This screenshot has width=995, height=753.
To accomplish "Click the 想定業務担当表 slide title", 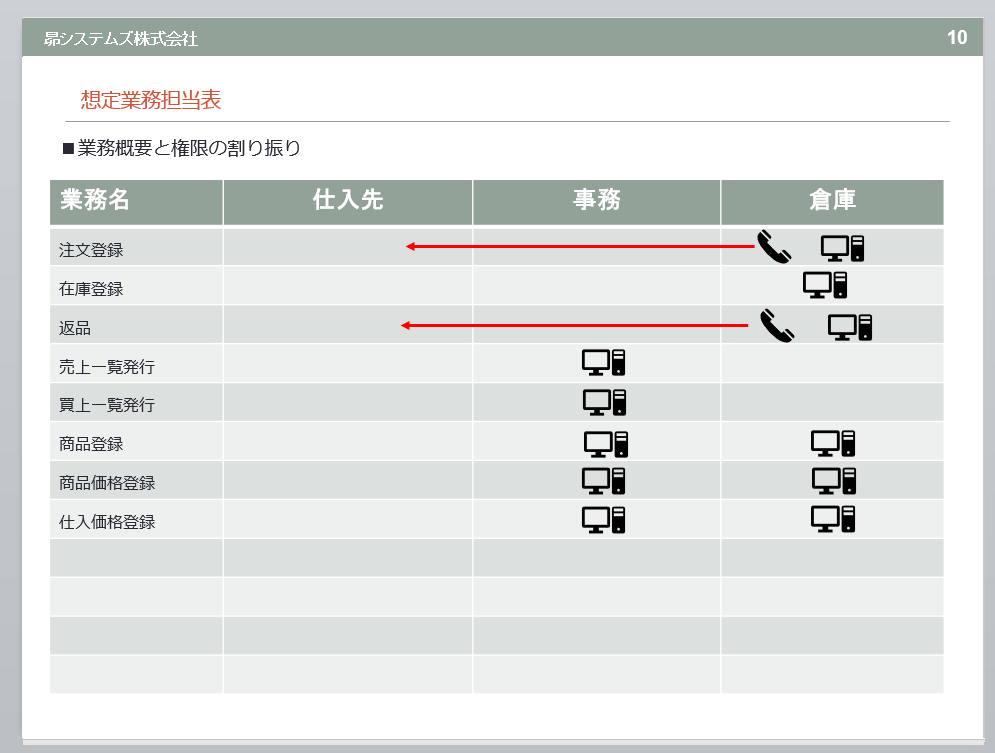I will pos(151,100).
